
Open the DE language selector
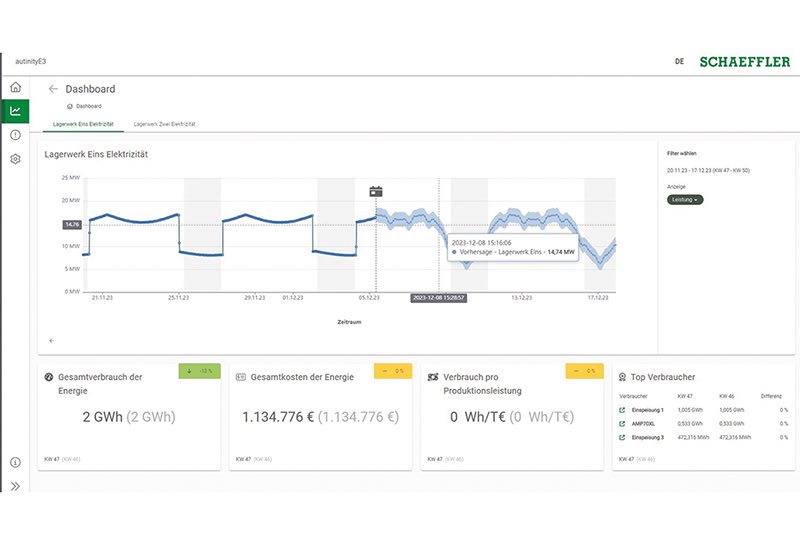[679, 61]
